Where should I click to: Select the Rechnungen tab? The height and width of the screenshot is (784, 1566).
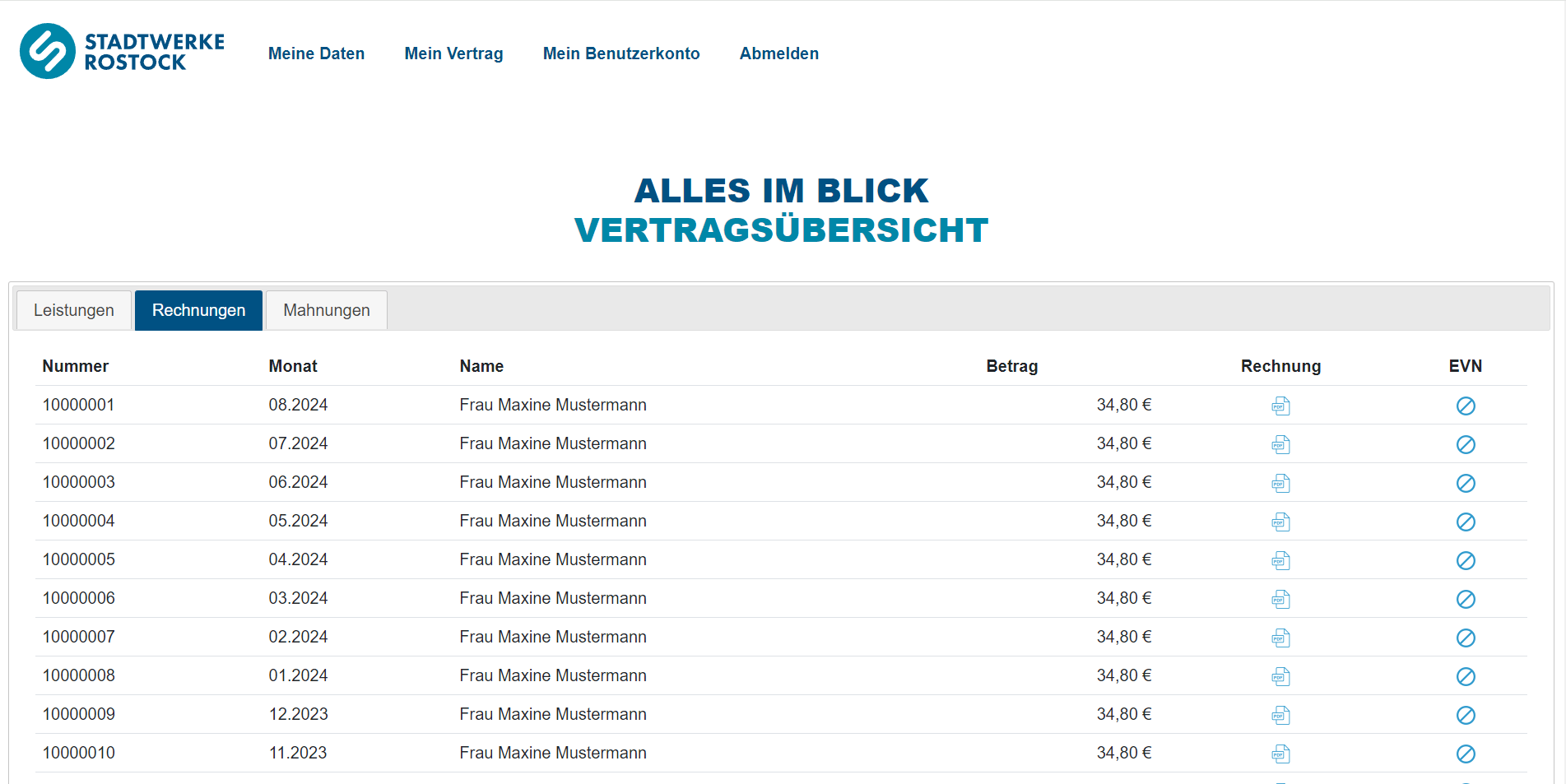[x=198, y=310]
